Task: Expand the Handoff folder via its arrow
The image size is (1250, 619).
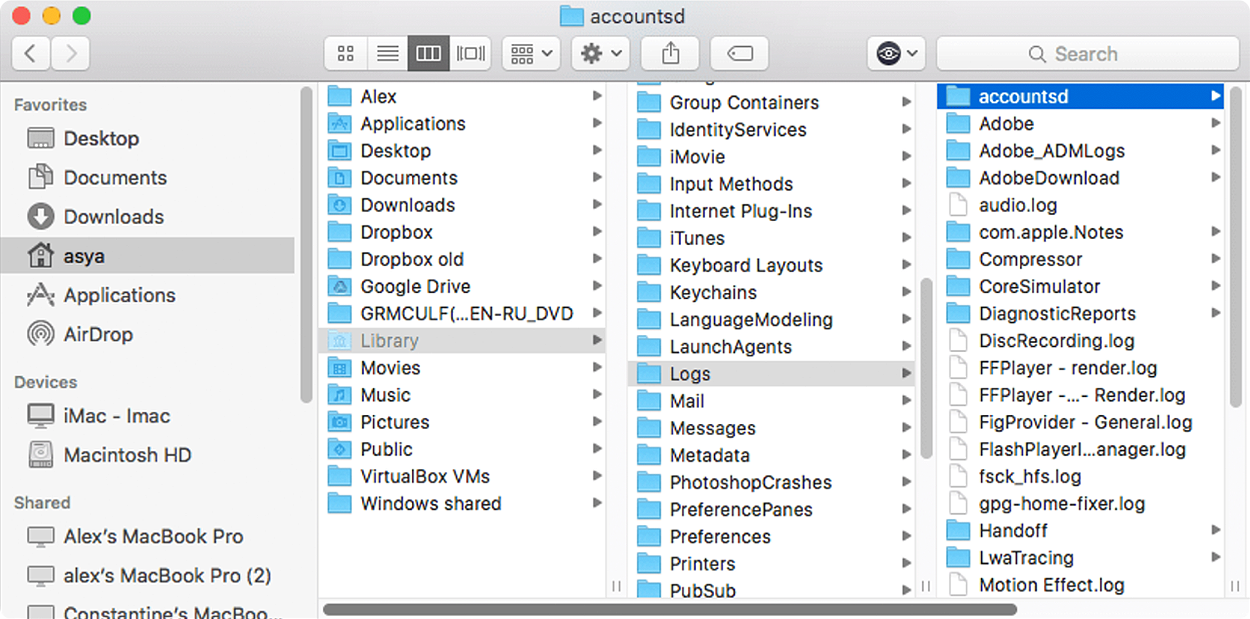Action: point(1216,530)
